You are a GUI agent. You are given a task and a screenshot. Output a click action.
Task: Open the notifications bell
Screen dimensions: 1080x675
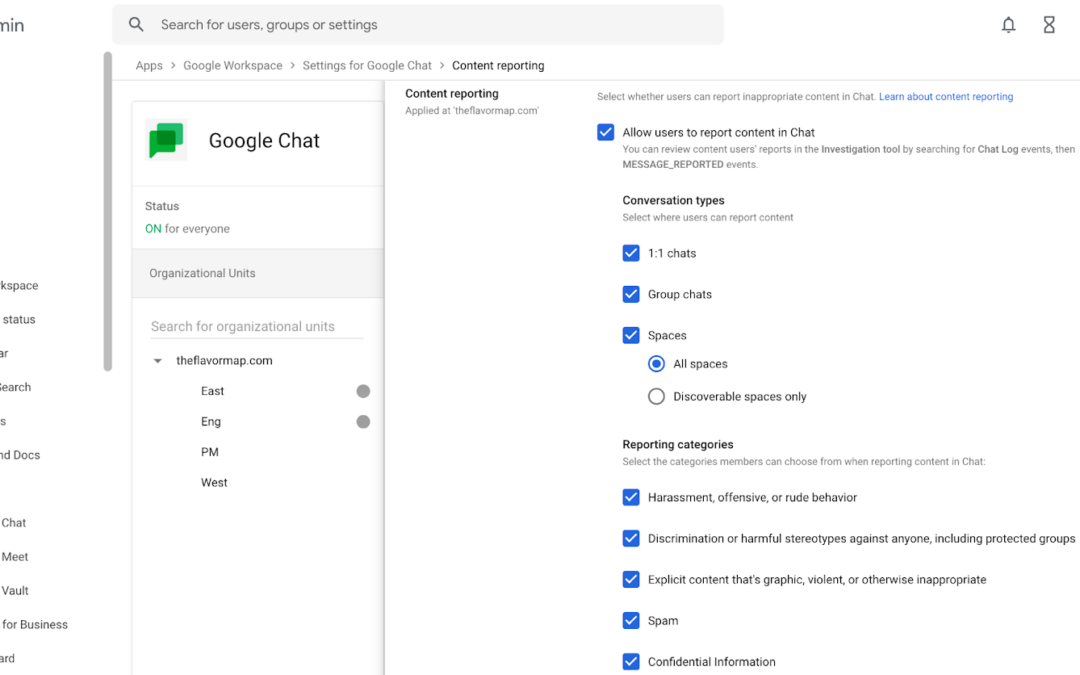(x=1008, y=25)
